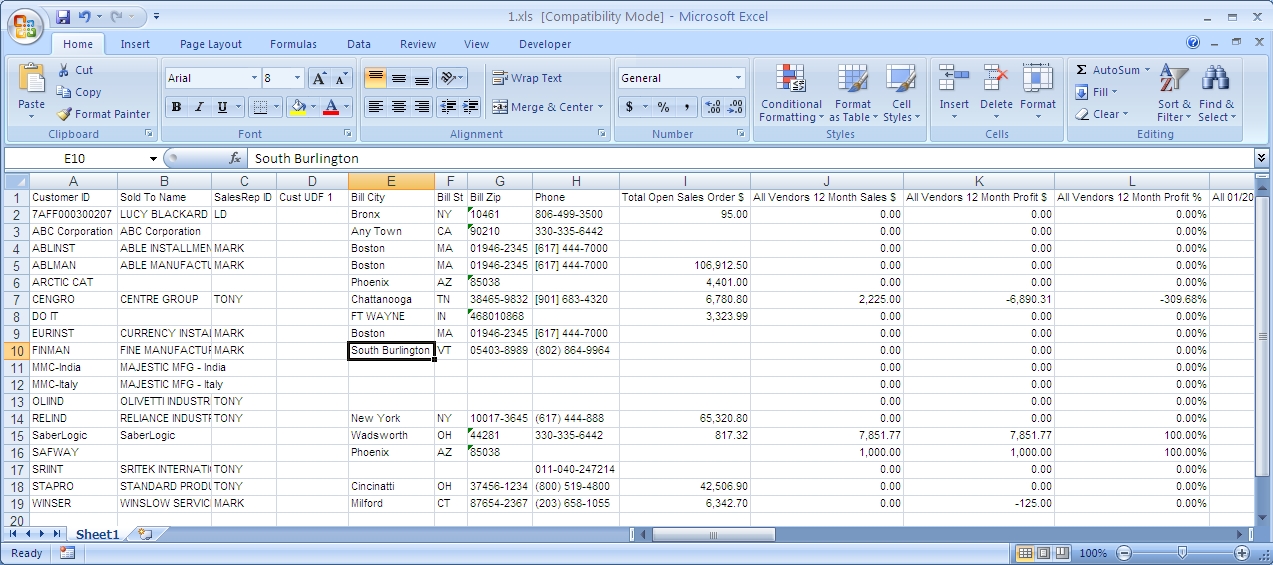The width and height of the screenshot is (1273, 565).
Task: Click the Increase Decimal icon
Action: (x=712, y=107)
